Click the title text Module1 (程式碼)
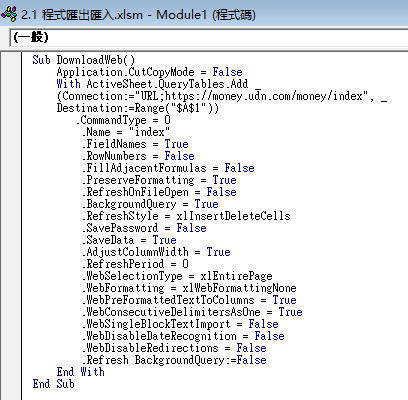This screenshot has height=400, width=408. coord(206,15)
